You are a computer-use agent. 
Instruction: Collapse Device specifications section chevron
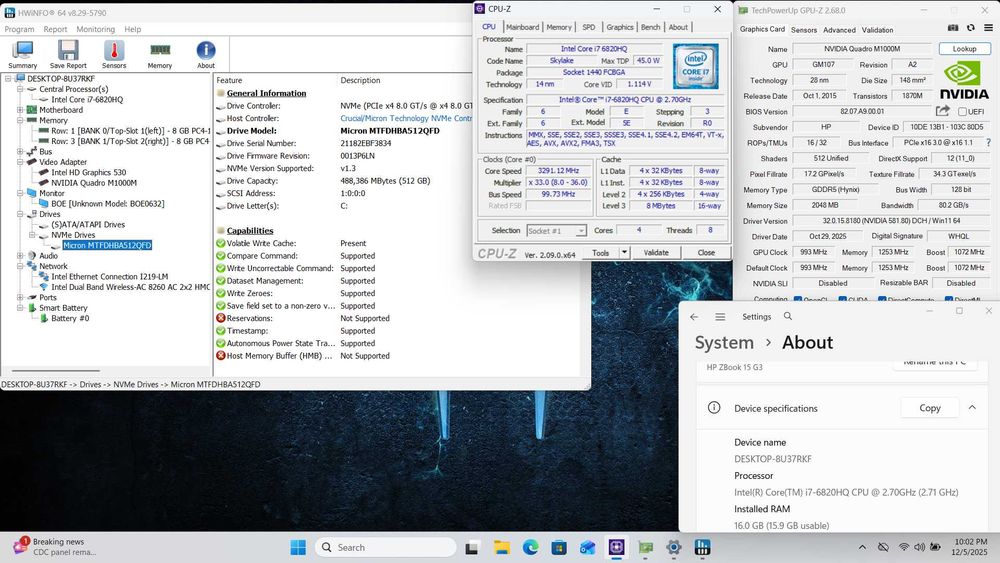point(972,407)
